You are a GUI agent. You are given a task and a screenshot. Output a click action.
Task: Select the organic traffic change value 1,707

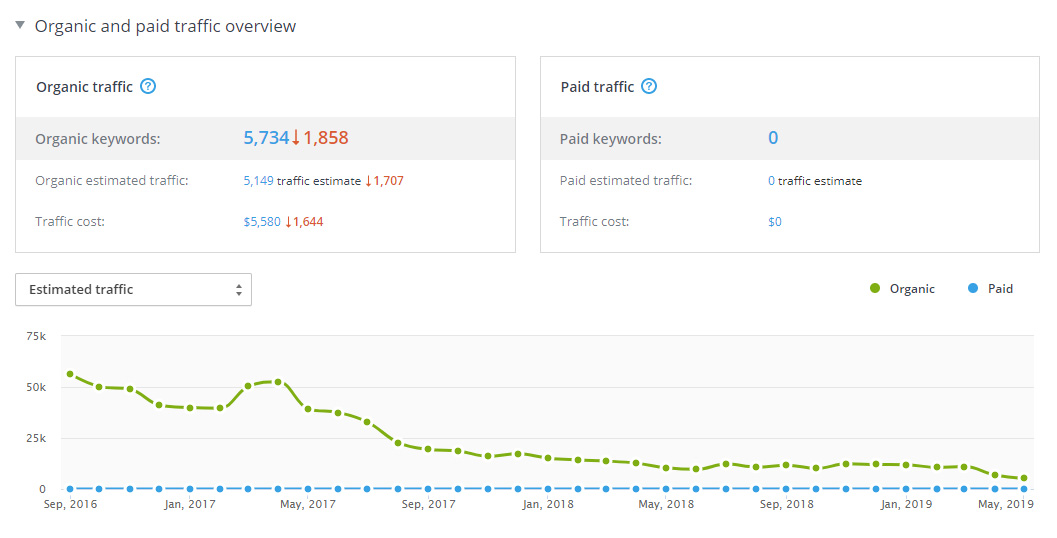point(388,181)
